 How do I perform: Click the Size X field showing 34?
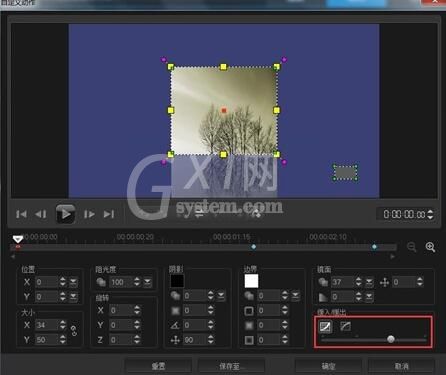tap(47, 325)
